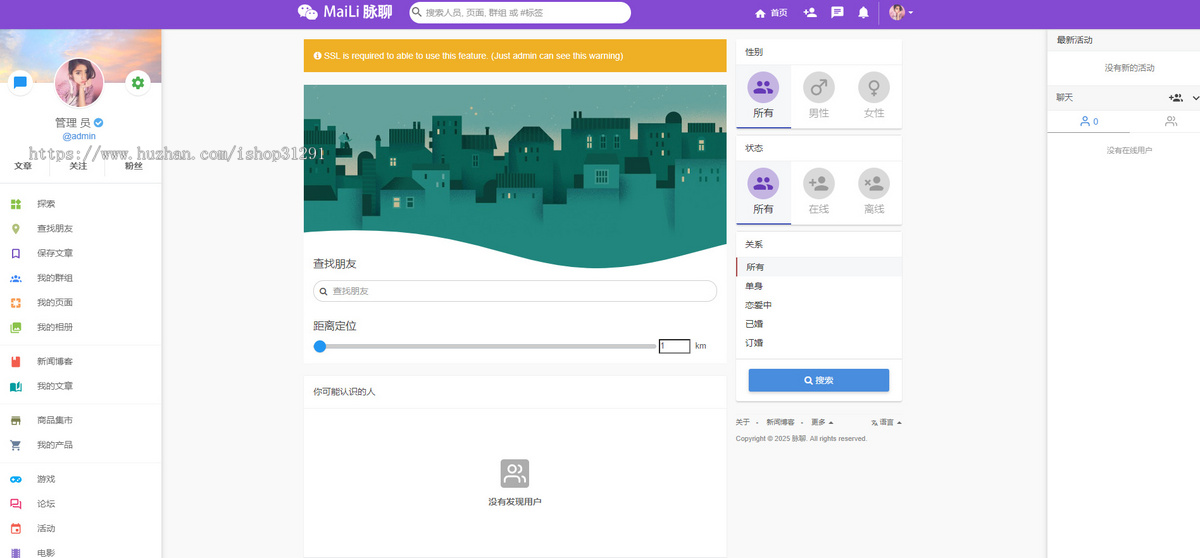Viewport: 1200px width, 558px height.
Task: Click the 没有发现用户 message
Action: 514,501
